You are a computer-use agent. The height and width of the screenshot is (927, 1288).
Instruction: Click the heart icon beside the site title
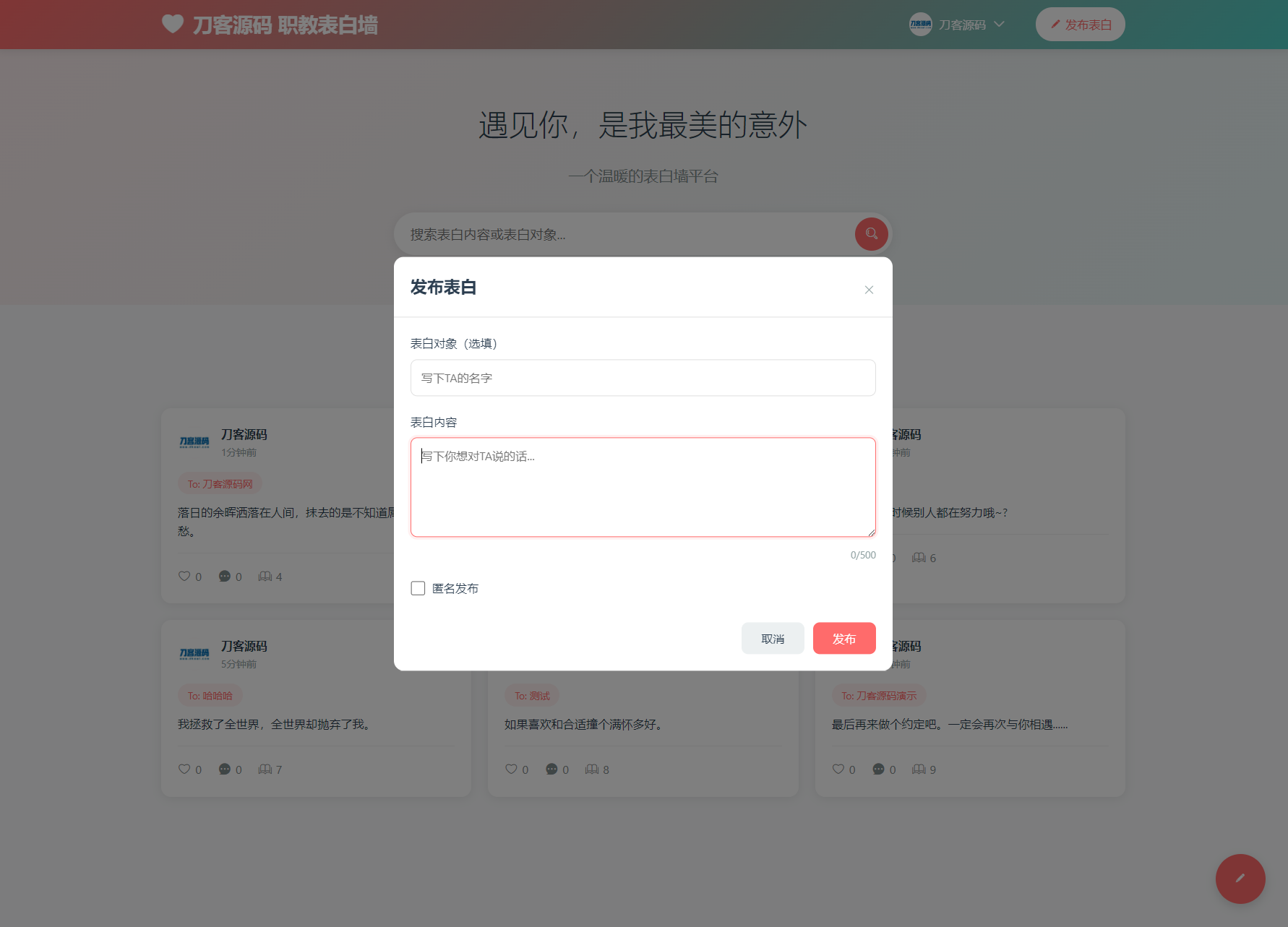click(x=171, y=24)
